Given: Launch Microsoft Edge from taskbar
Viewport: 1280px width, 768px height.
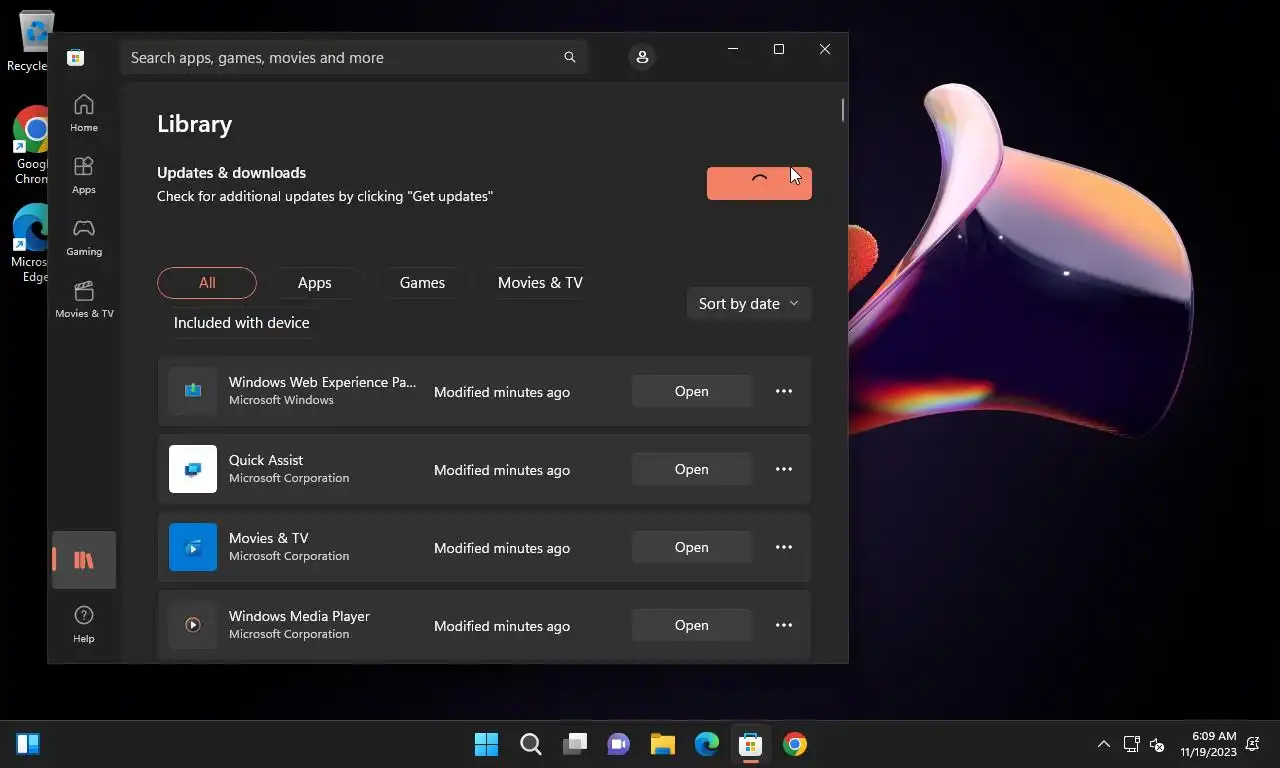Looking at the screenshot, I should (707, 744).
